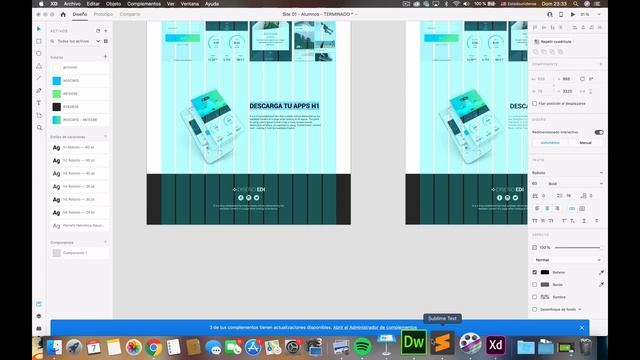The width and height of the screenshot is (640, 360).
Task: Adjust the opacity slider
Action: (x=577, y=247)
